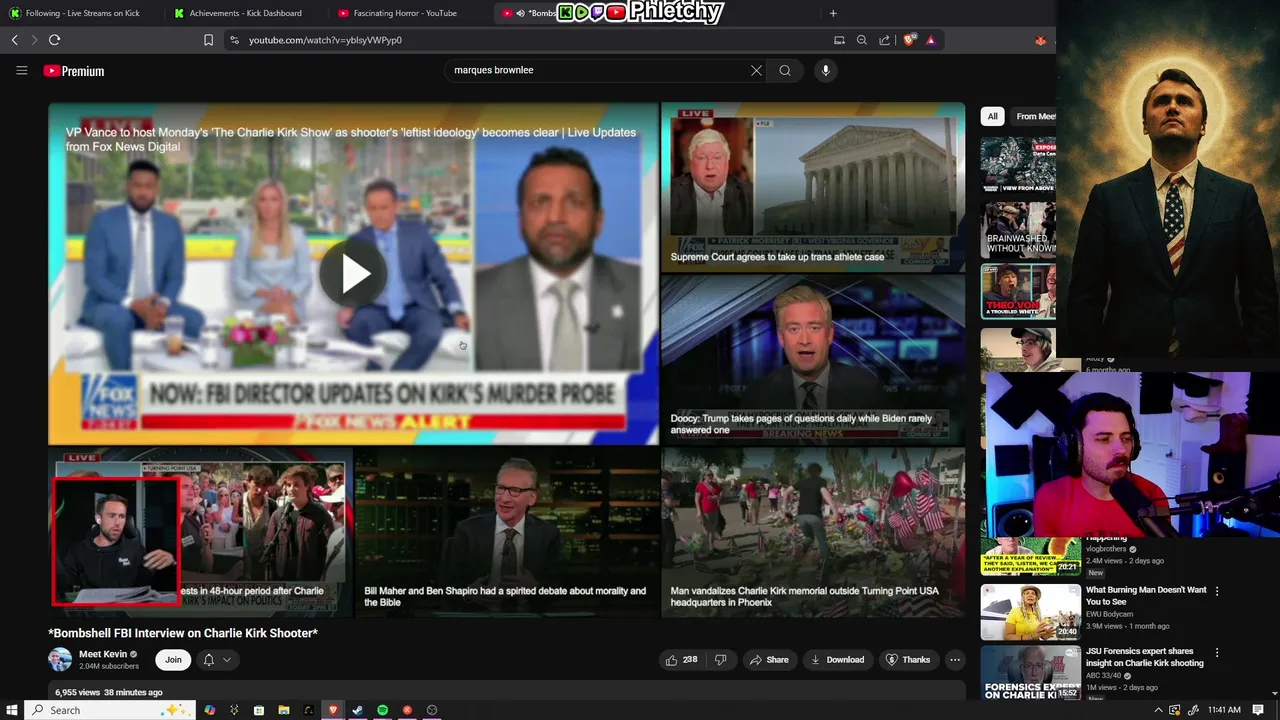Screen dimensions: 1280x720
Task: Open File Explorer from the taskbar
Action: click(284, 710)
